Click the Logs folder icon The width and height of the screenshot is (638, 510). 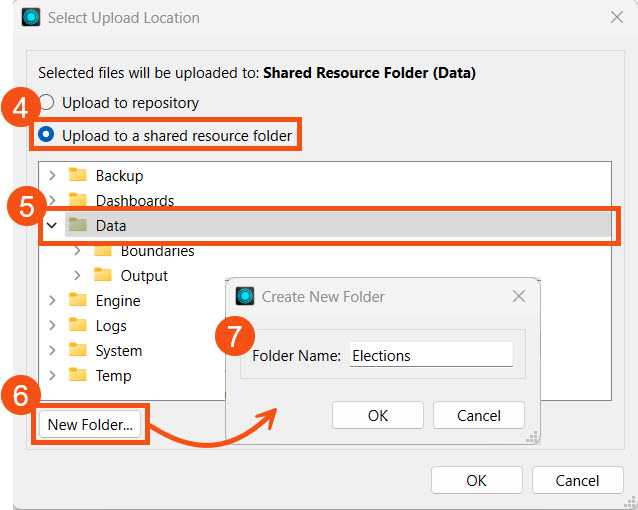coord(78,326)
